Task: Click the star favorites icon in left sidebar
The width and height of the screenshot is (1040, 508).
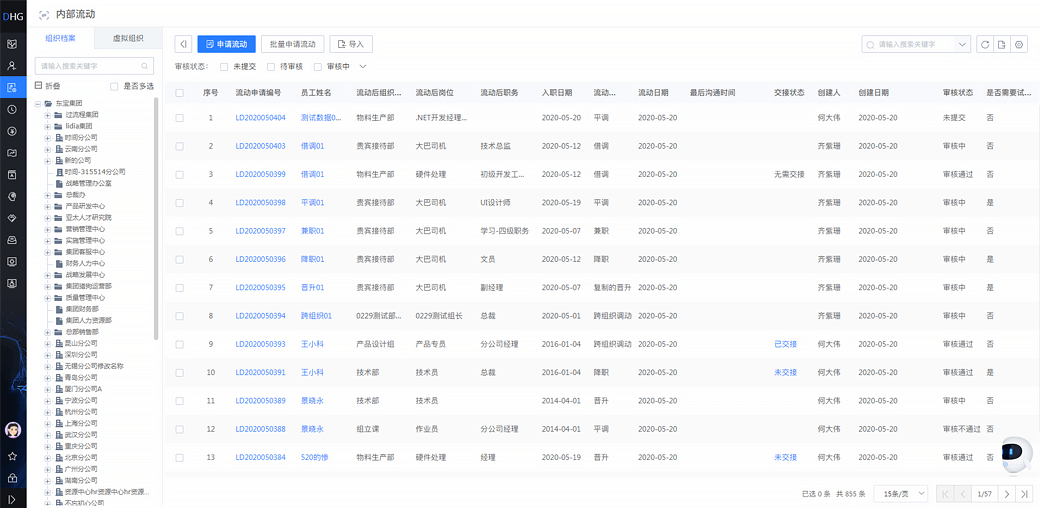Action: tap(12, 456)
